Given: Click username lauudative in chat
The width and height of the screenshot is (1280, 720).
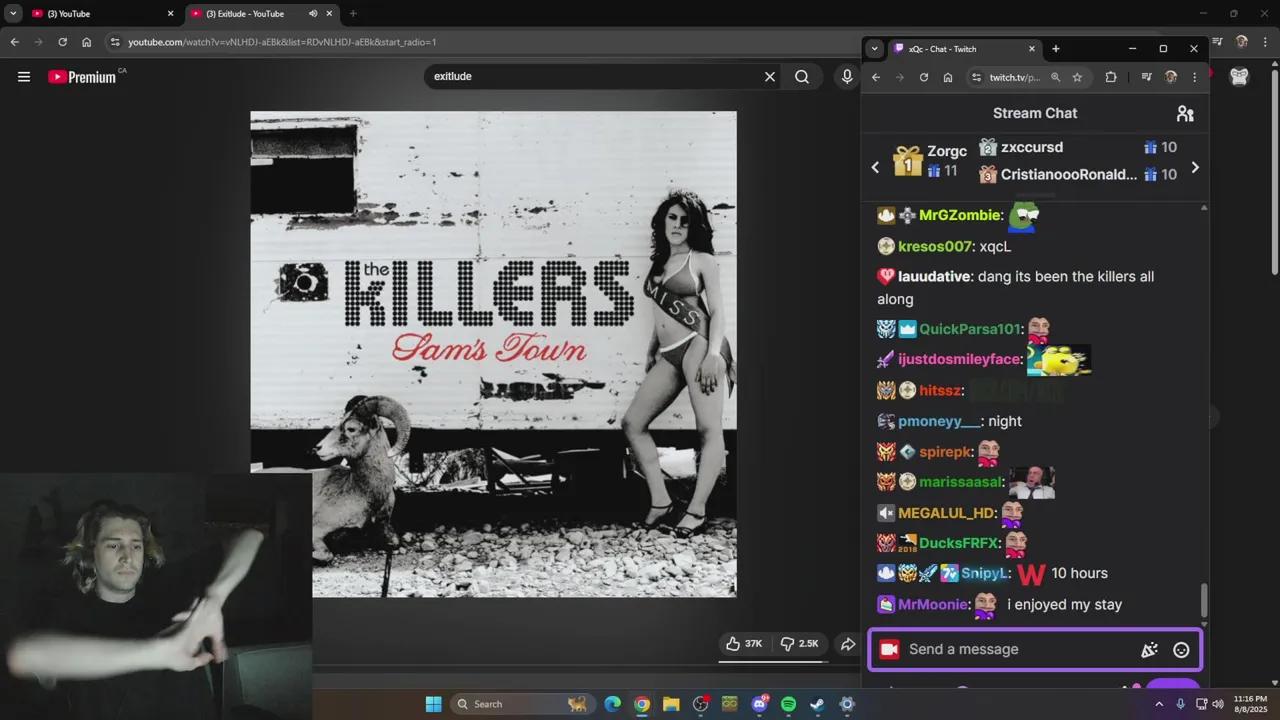Looking at the screenshot, I should 934,276.
